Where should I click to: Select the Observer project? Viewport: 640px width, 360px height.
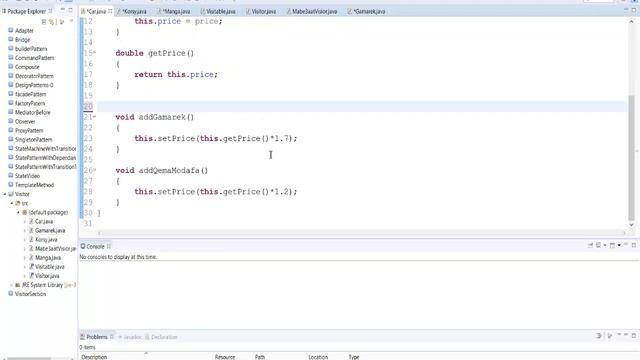click(x=25, y=122)
